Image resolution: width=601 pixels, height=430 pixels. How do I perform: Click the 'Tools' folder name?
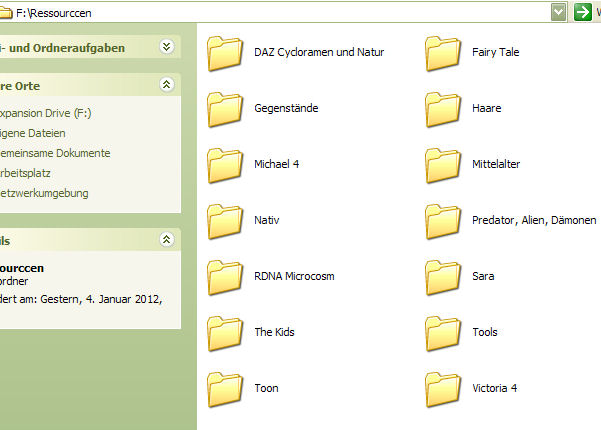click(485, 332)
